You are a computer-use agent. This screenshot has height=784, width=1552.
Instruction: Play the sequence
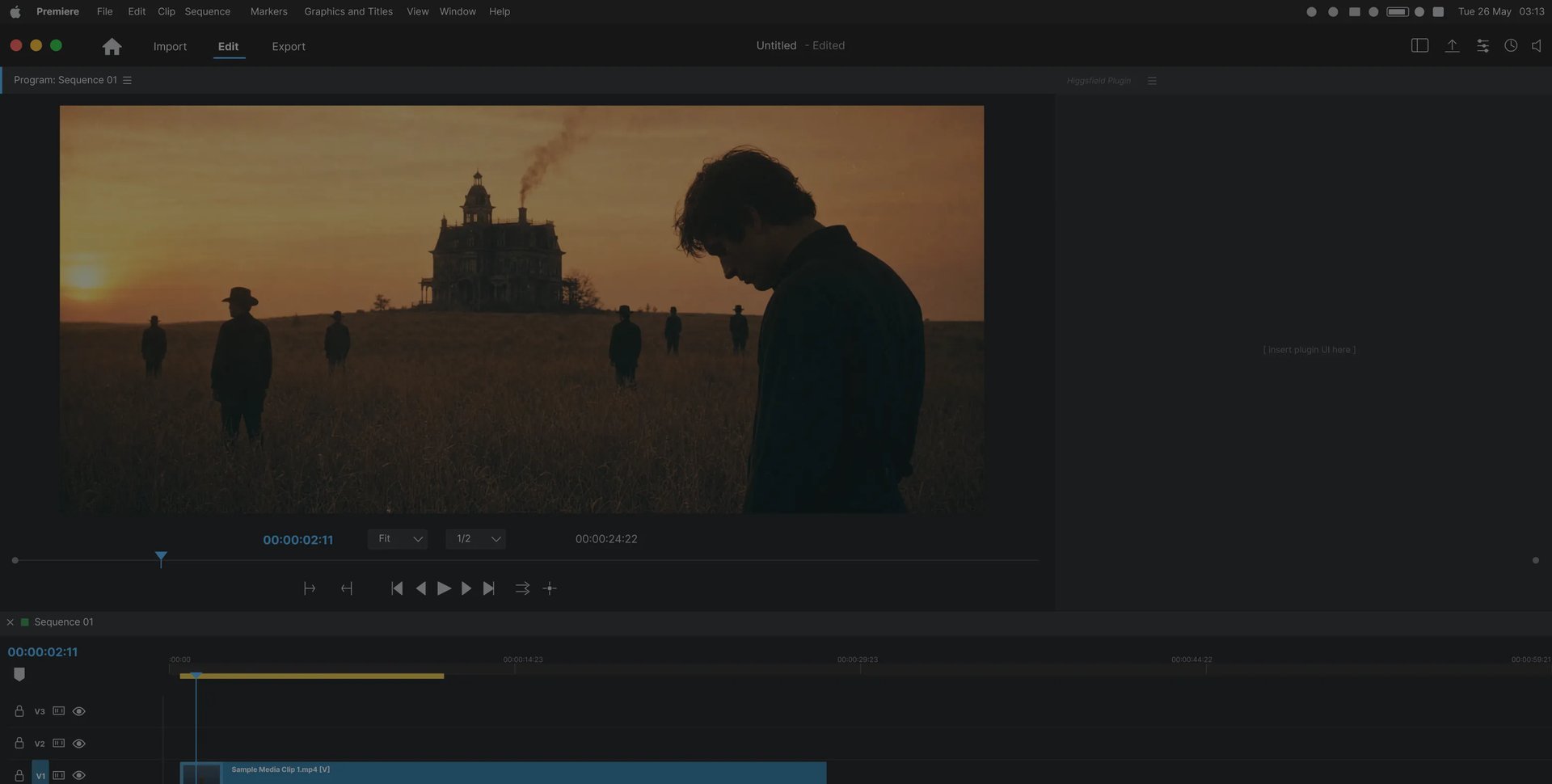click(444, 588)
